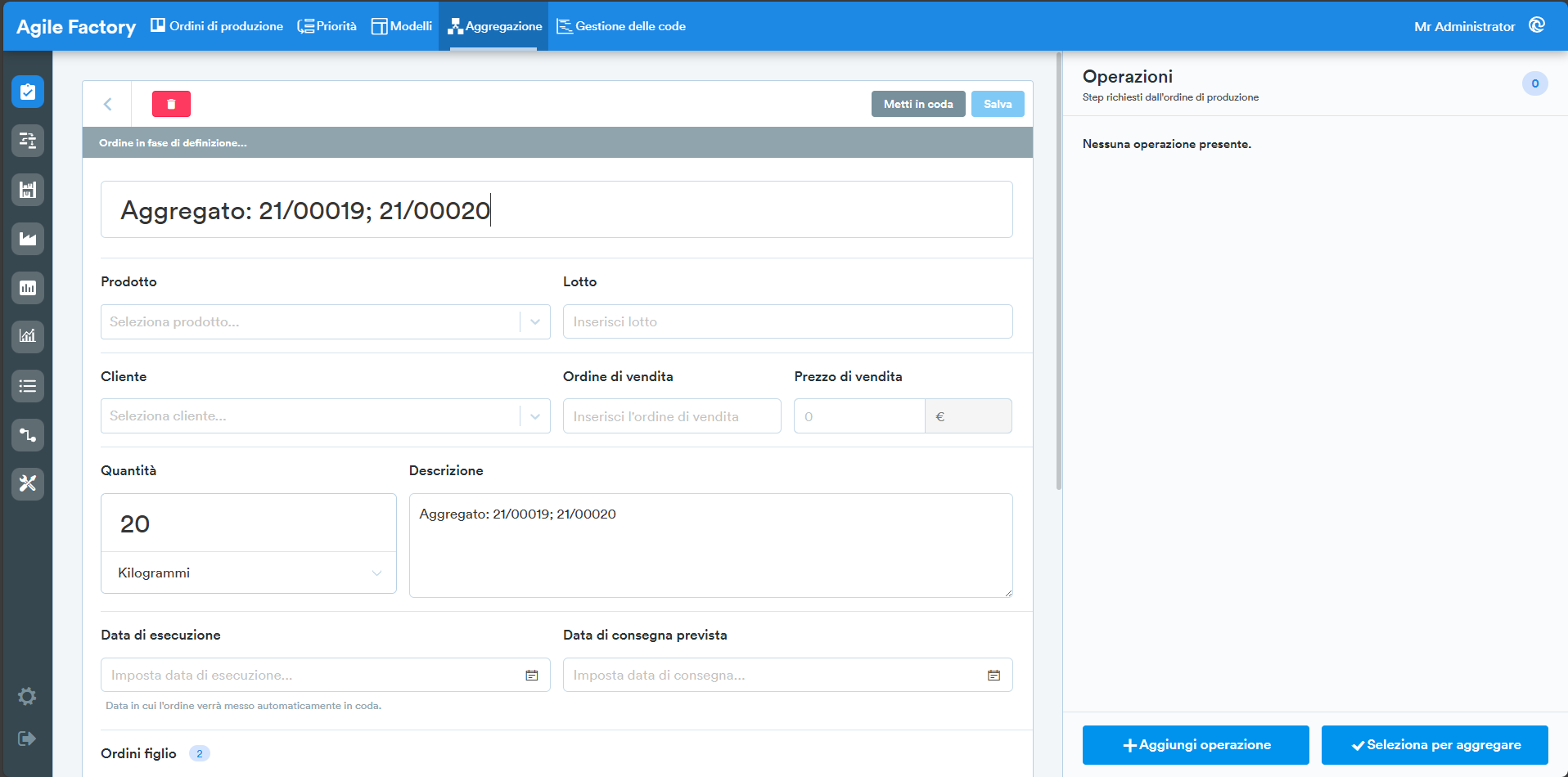
Task: Open the list view sidebar icon
Action: coord(28,386)
